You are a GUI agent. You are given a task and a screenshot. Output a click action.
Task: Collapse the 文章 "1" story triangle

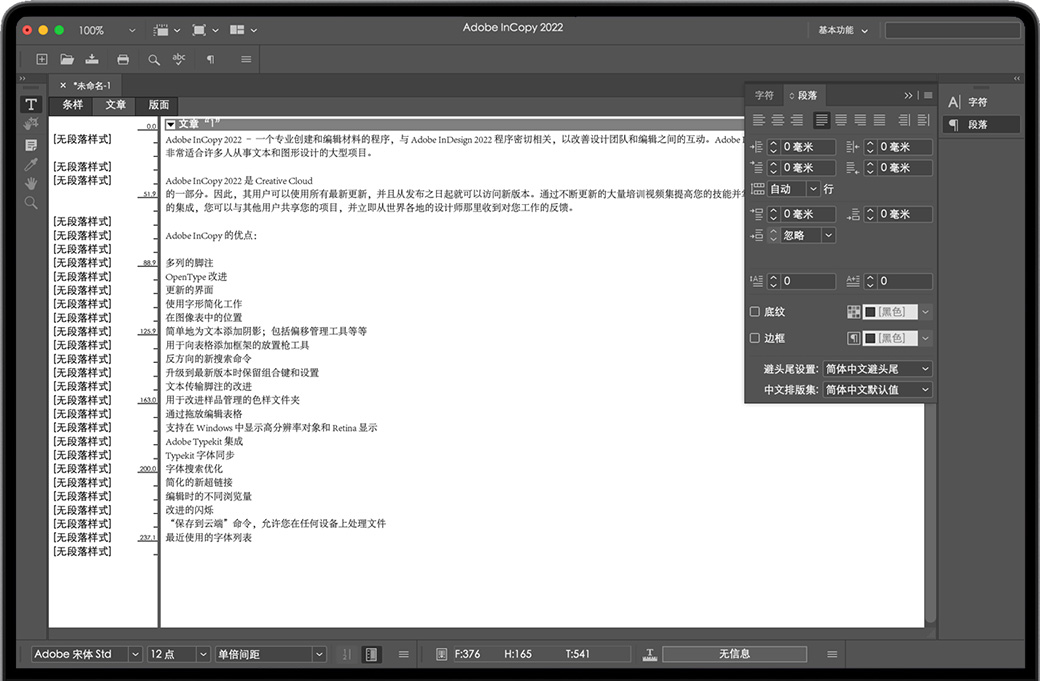tap(170, 123)
